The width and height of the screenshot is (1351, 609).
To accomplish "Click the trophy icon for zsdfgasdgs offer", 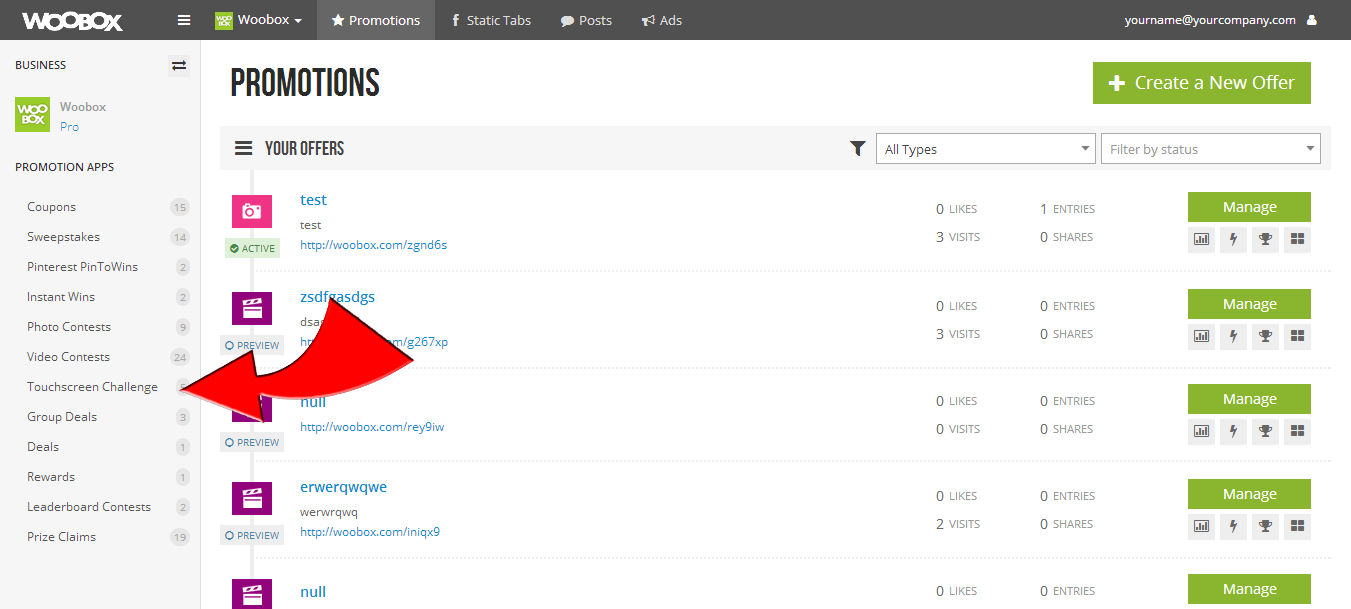I will point(1265,337).
